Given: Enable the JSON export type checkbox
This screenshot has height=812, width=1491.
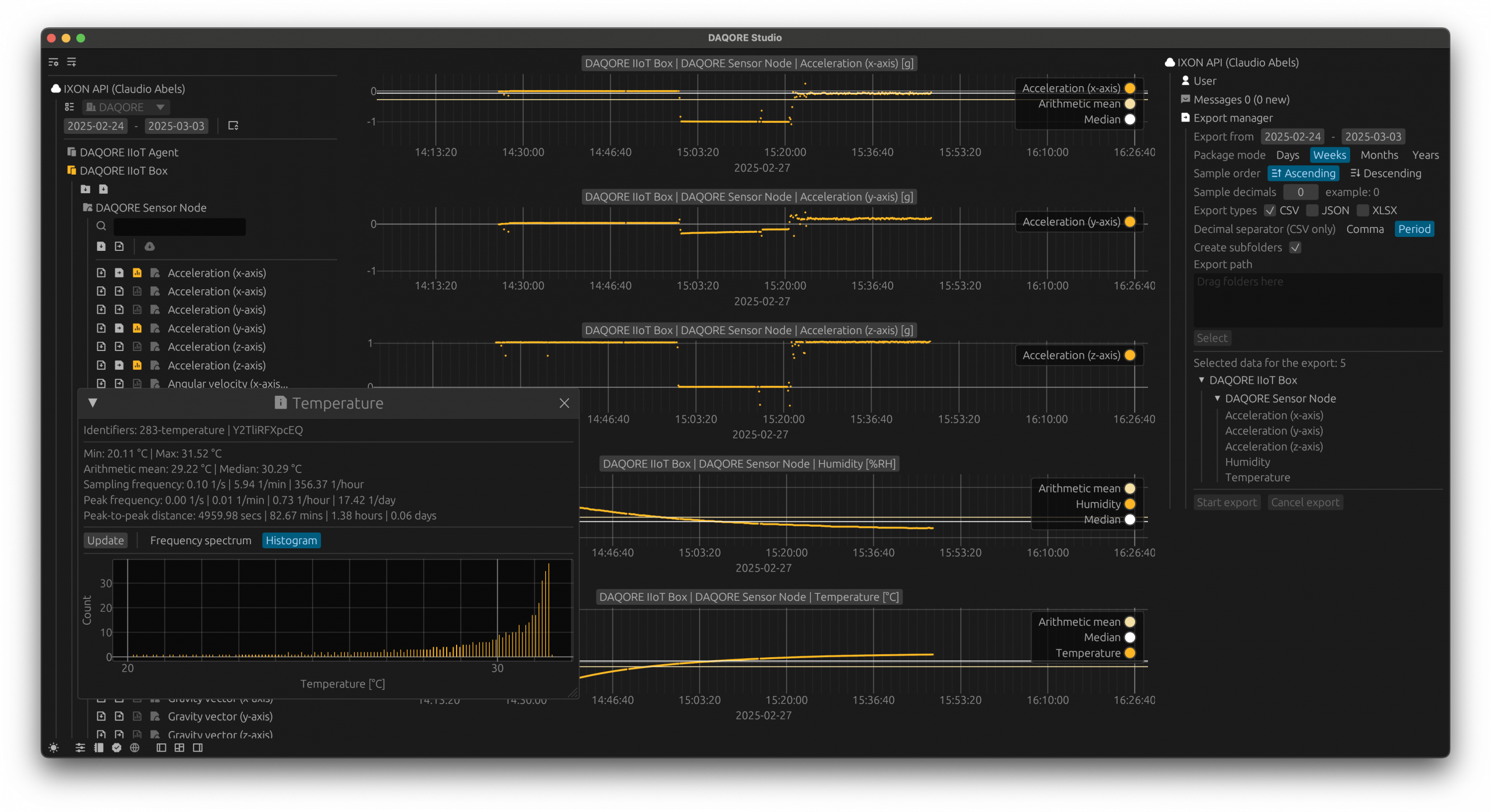Looking at the screenshot, I should [1312, 211].
